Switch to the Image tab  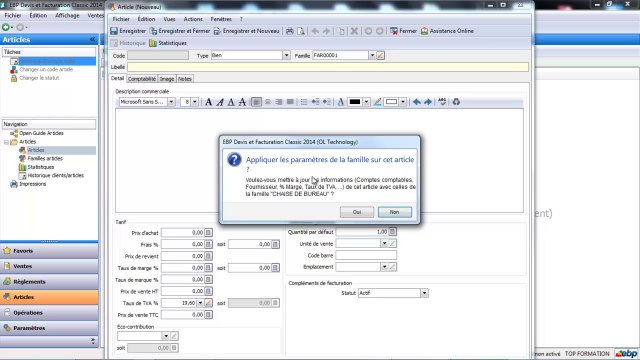click(167, 79)
